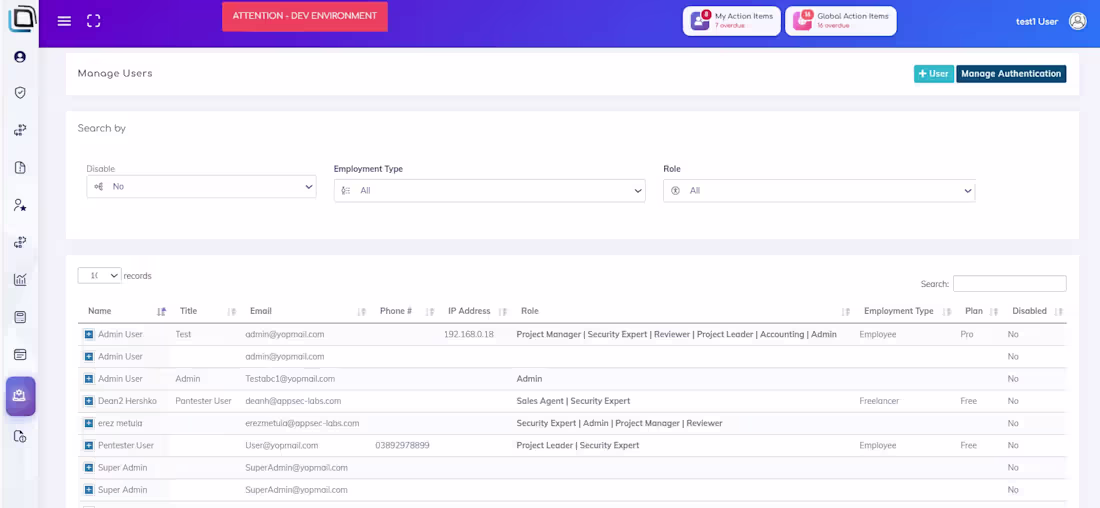
Task: Click the ATTENTION - DEV ENVIRONMENT banner
Action: point(304,16)
